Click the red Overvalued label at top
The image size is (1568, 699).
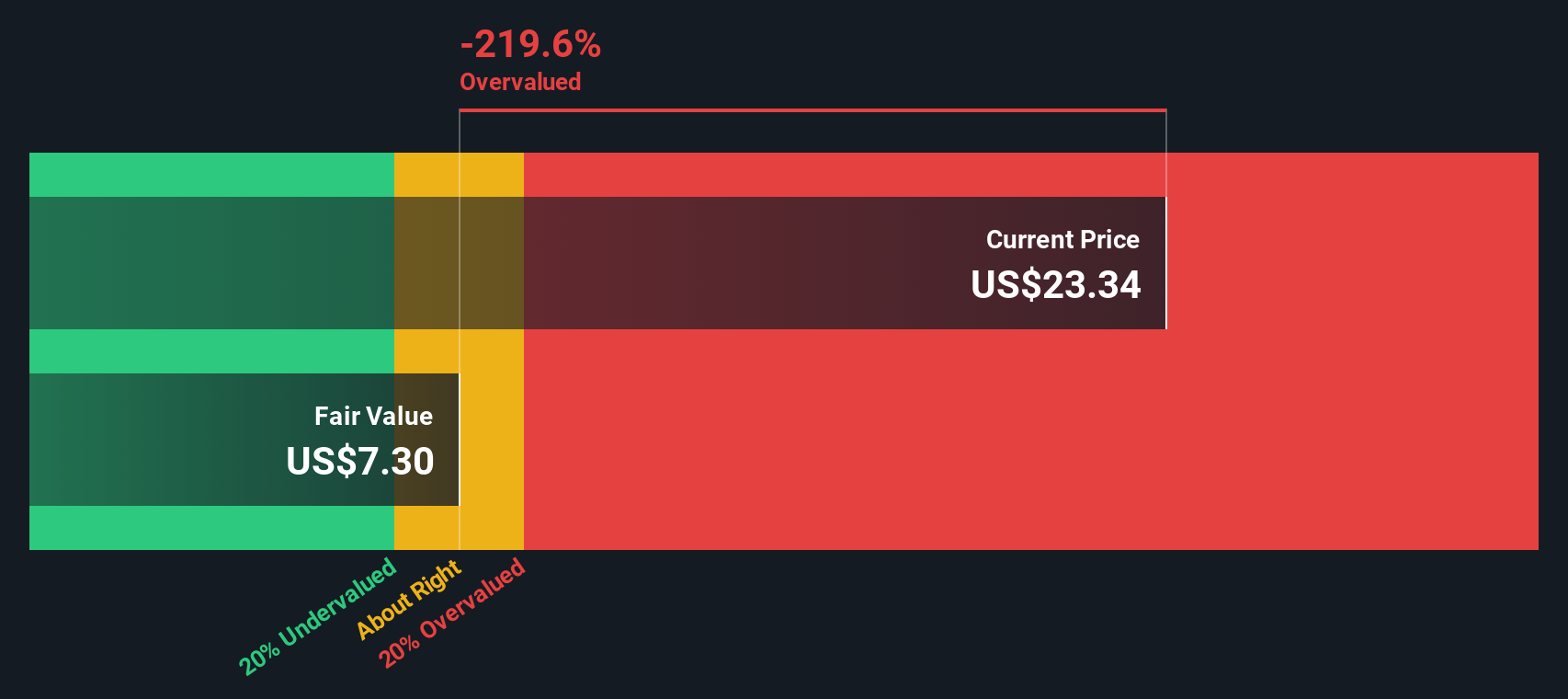[520, 82]
